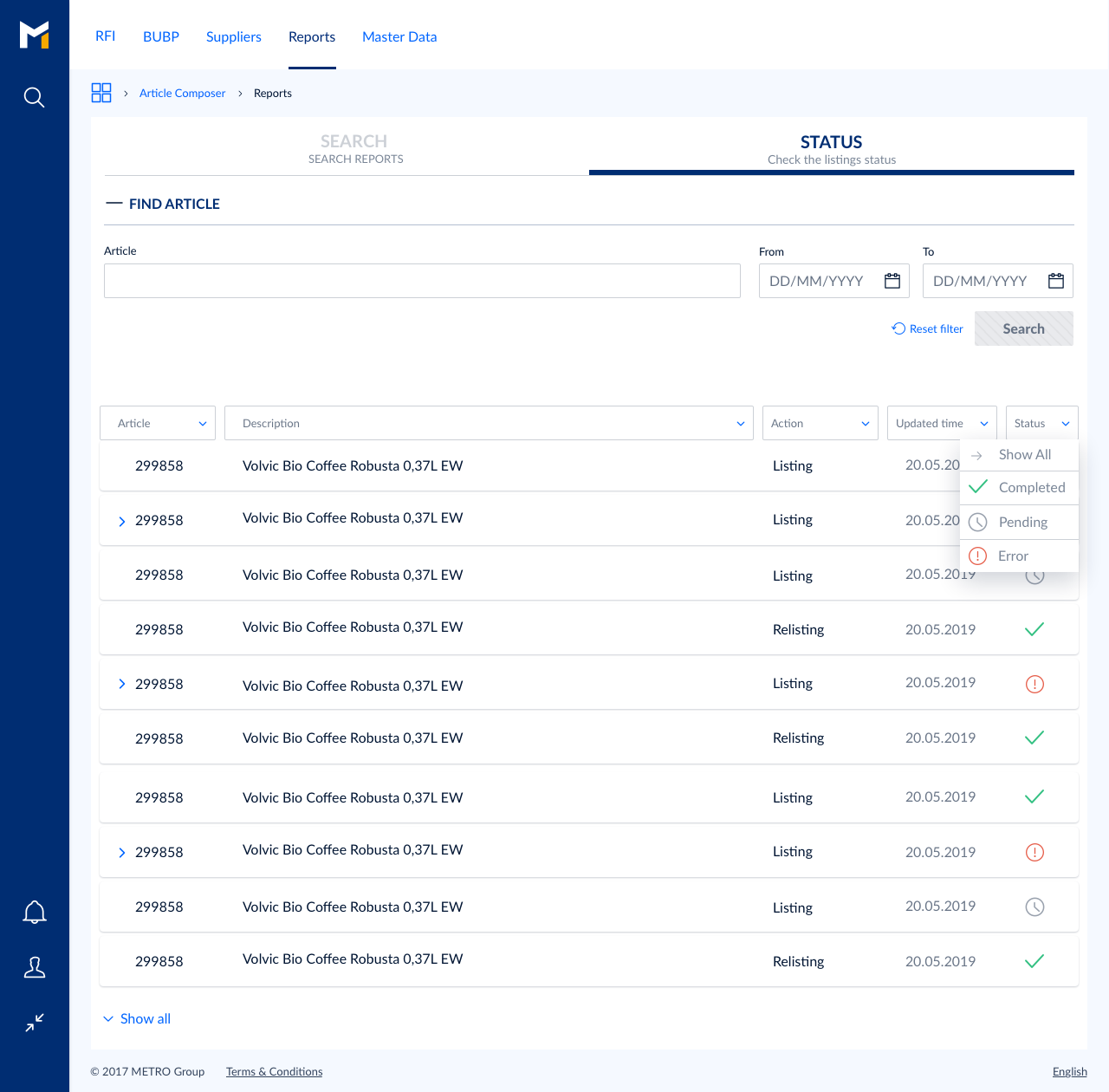
Task: Open the Article column dropdown
Action: 158,423
